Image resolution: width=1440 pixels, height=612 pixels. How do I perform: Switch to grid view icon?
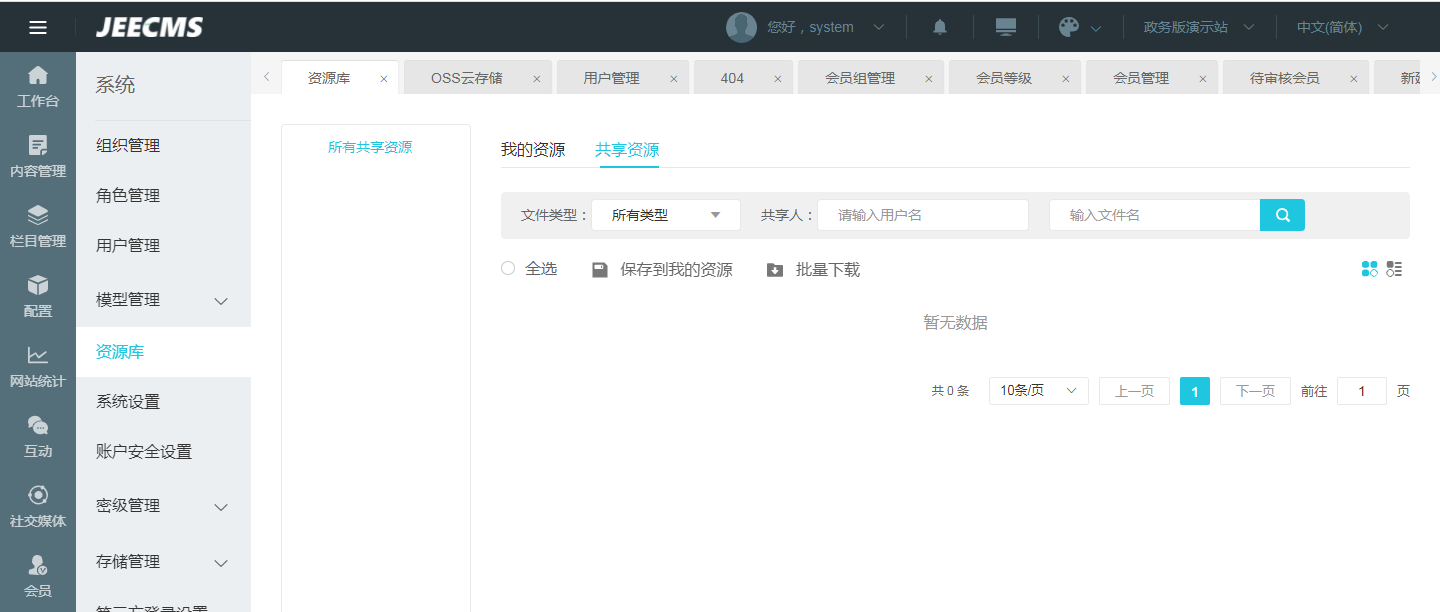1369,269
